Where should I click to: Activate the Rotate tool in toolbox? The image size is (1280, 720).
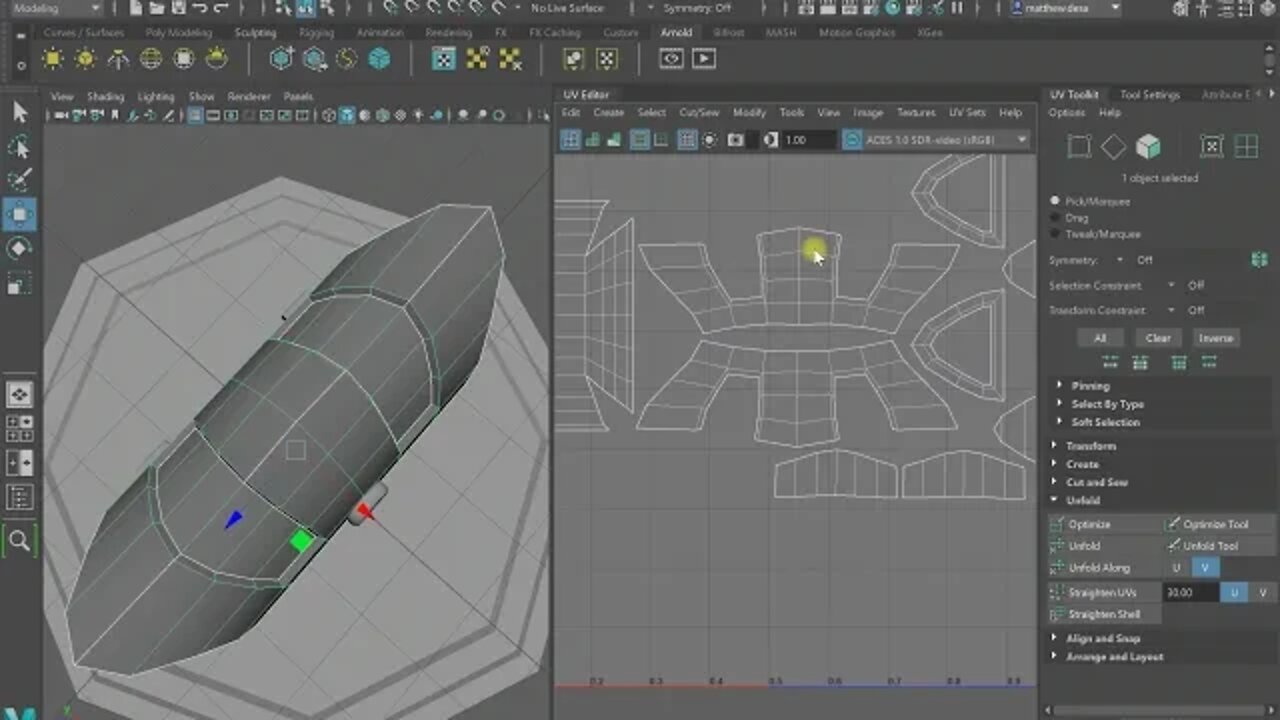(x=20, y=248)
